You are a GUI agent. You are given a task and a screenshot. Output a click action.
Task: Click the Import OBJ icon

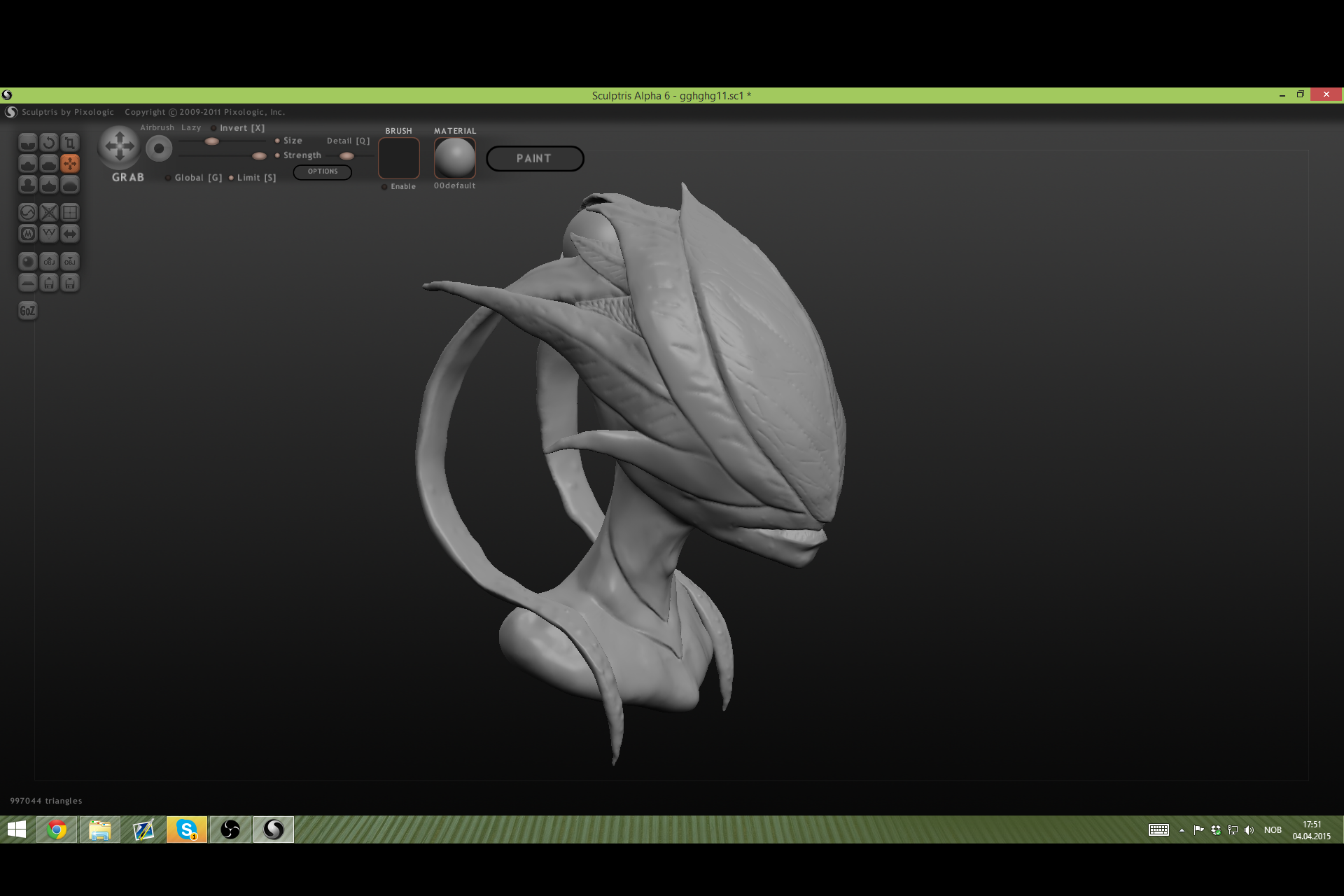[49, 262]
